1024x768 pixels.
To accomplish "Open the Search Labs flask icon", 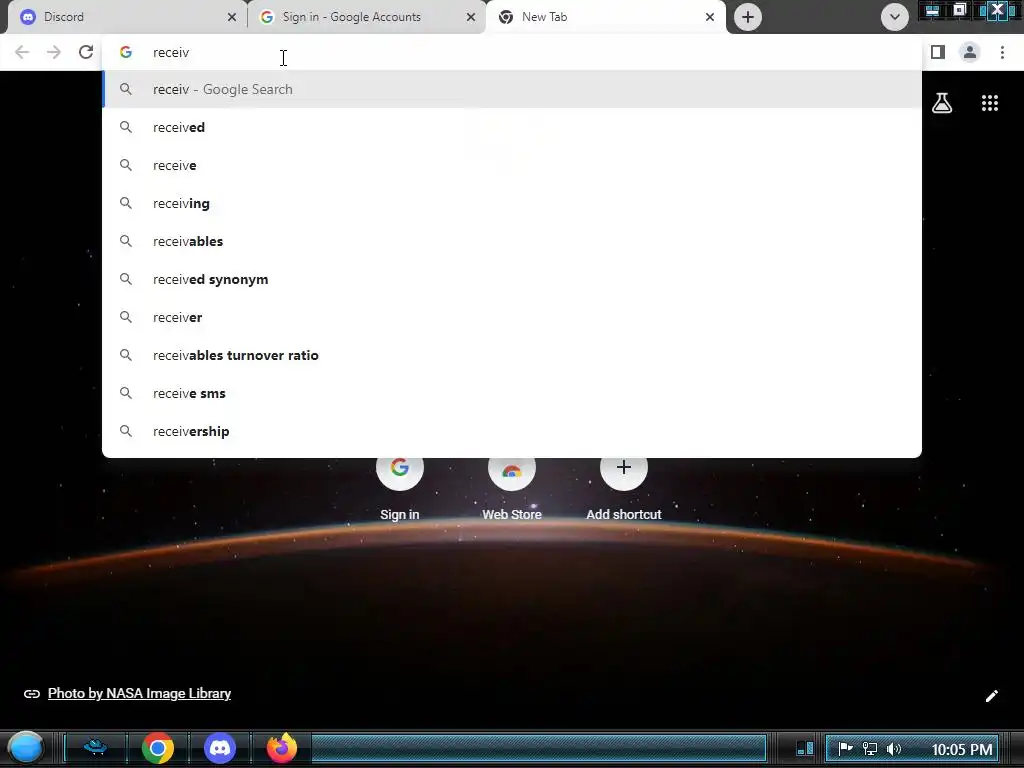I will 942,103.
